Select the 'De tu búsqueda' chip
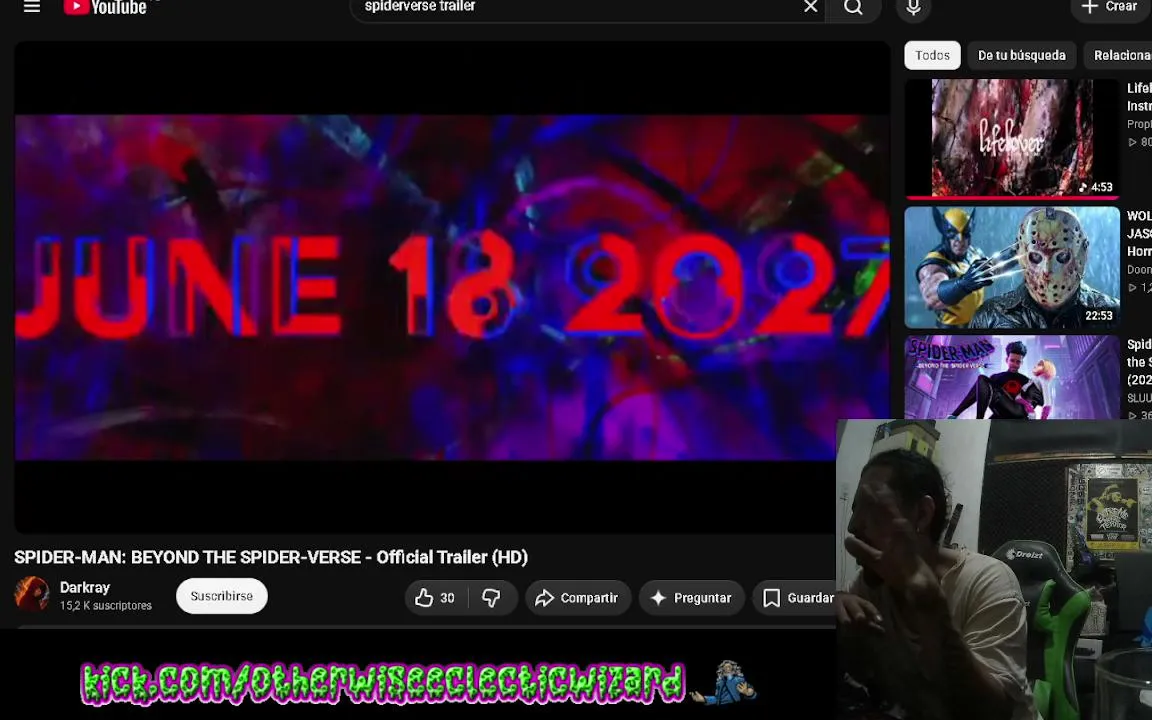 click(x=1021, y=55)
